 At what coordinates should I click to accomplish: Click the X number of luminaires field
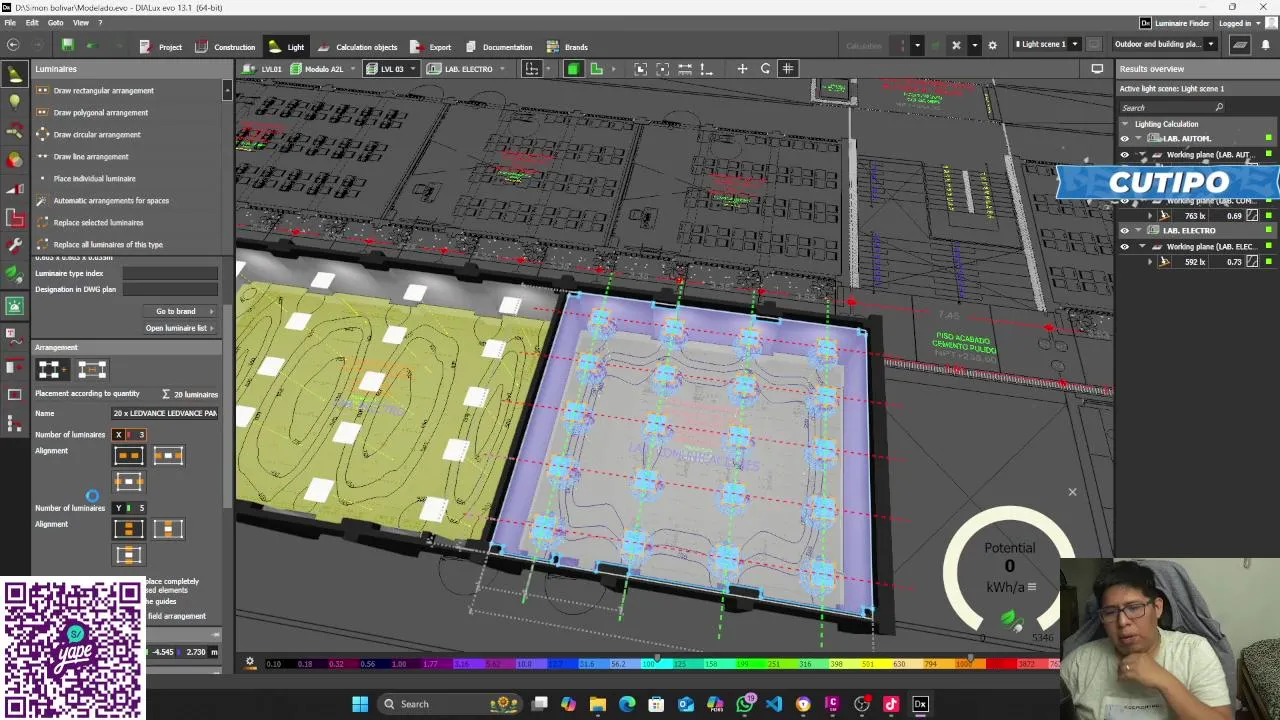[129, 435]
